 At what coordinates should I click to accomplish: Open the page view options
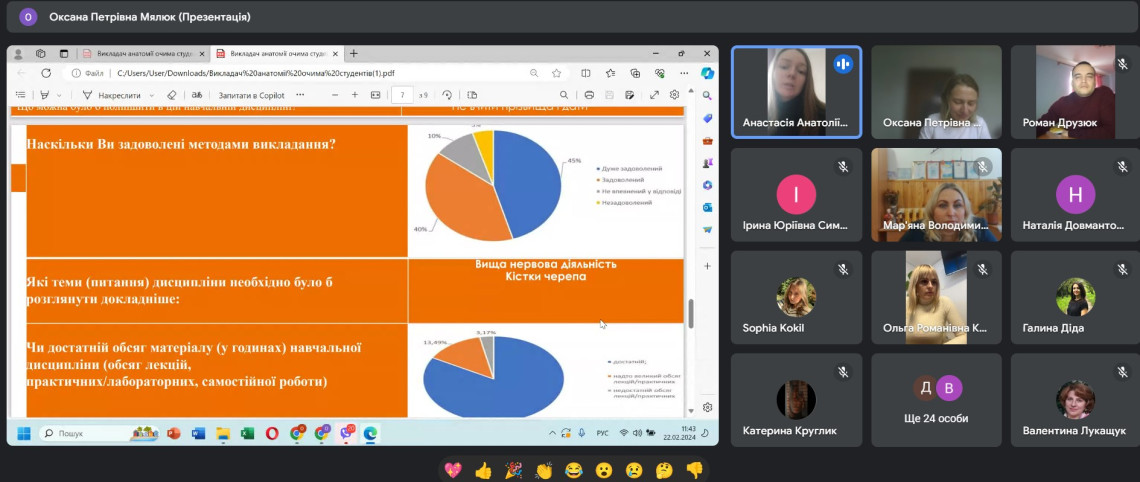472,95
